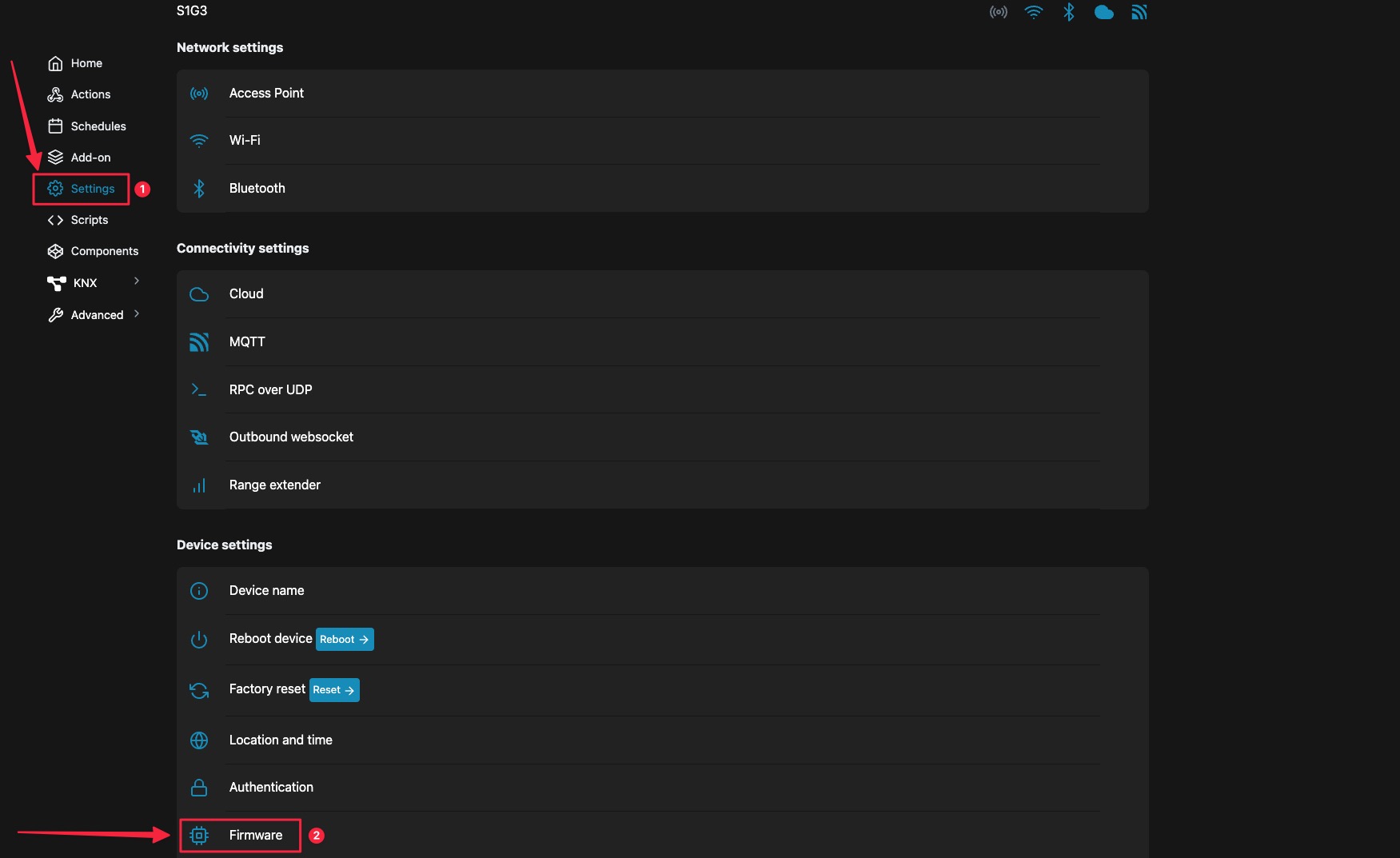The height and width of the screenshot is (858, 1400).
Task: Open Schedules from the sidebar
Action: point(98,126)
